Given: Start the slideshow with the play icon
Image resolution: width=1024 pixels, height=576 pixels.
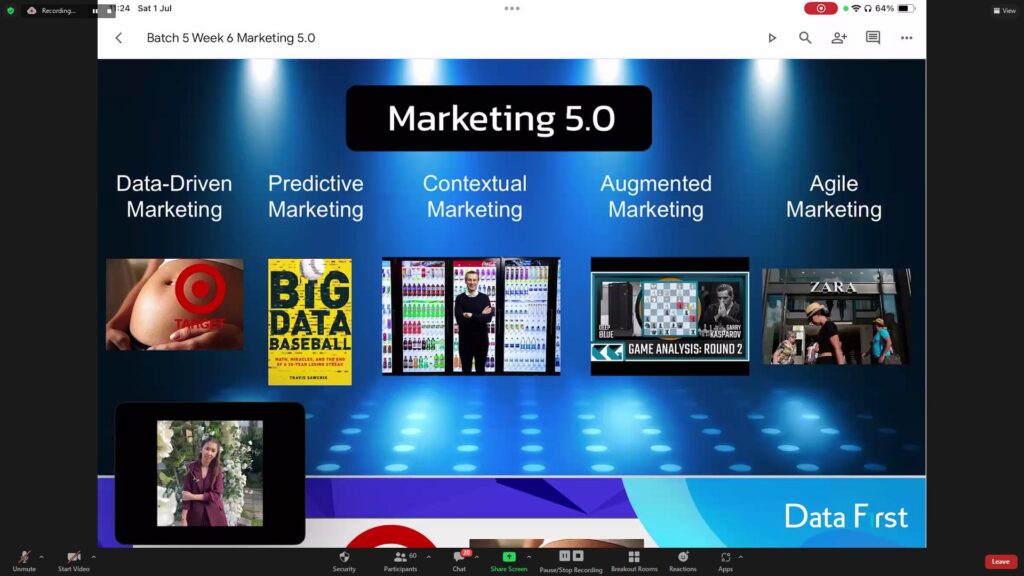Looking at the screenshot, I should (772, 38).
